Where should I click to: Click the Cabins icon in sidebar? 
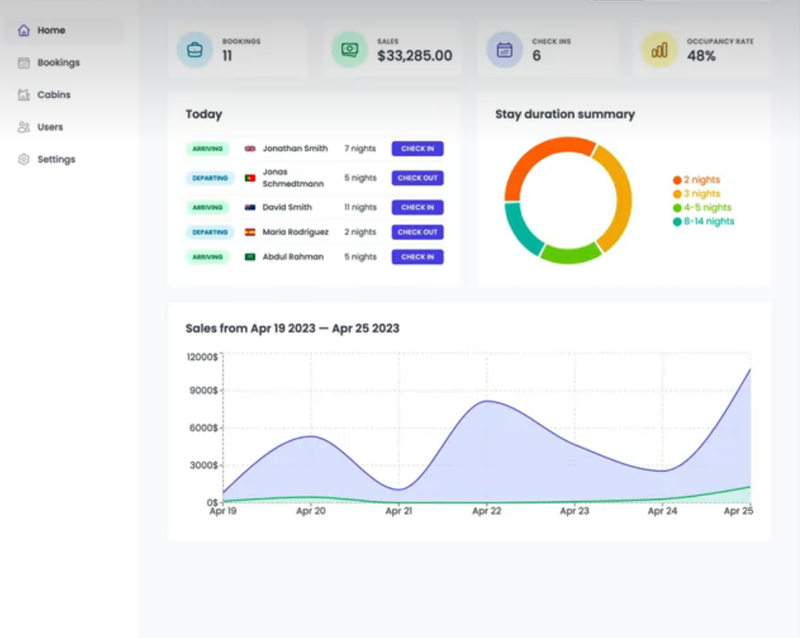coord(24,95)
